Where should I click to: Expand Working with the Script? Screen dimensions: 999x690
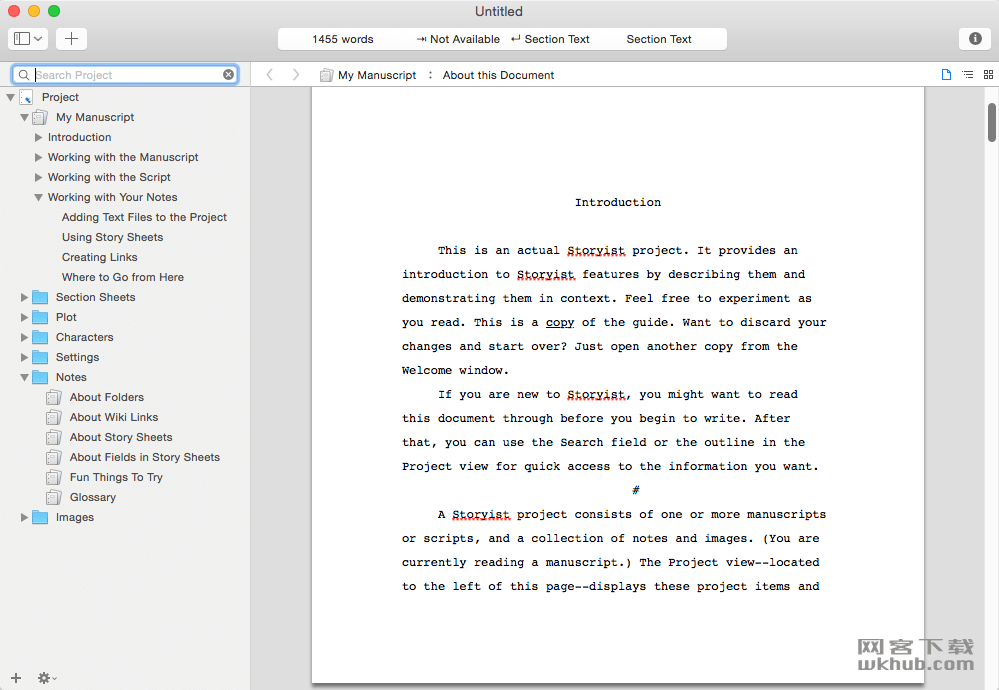[38, 177]
